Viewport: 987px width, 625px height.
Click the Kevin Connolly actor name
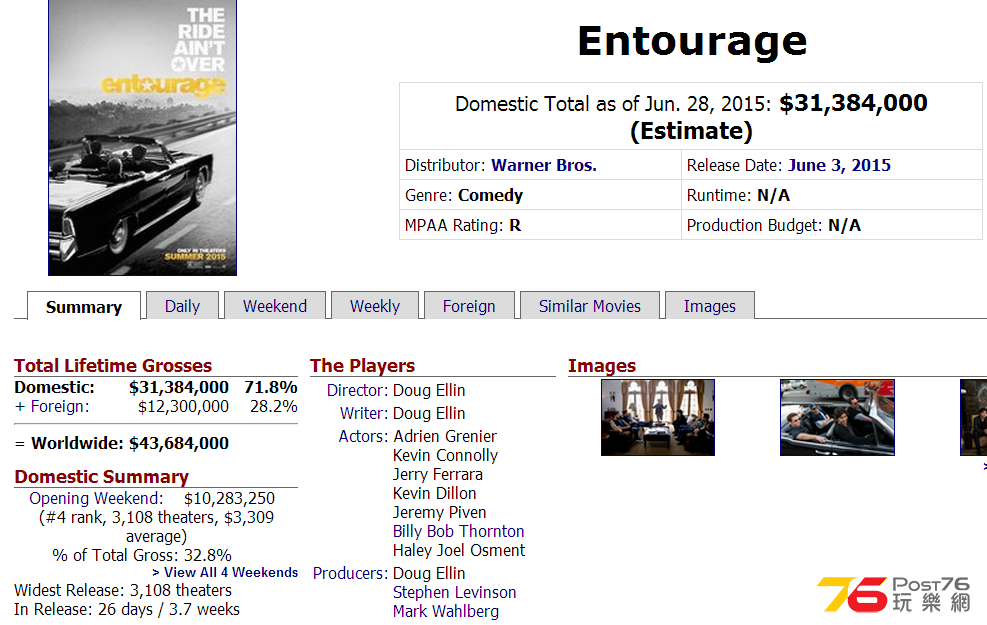pyautogui.click(x=446, y=455)
